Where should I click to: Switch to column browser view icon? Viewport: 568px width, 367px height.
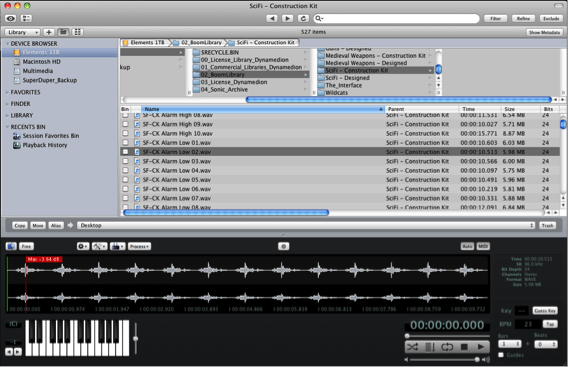click(x=63, y=32)
